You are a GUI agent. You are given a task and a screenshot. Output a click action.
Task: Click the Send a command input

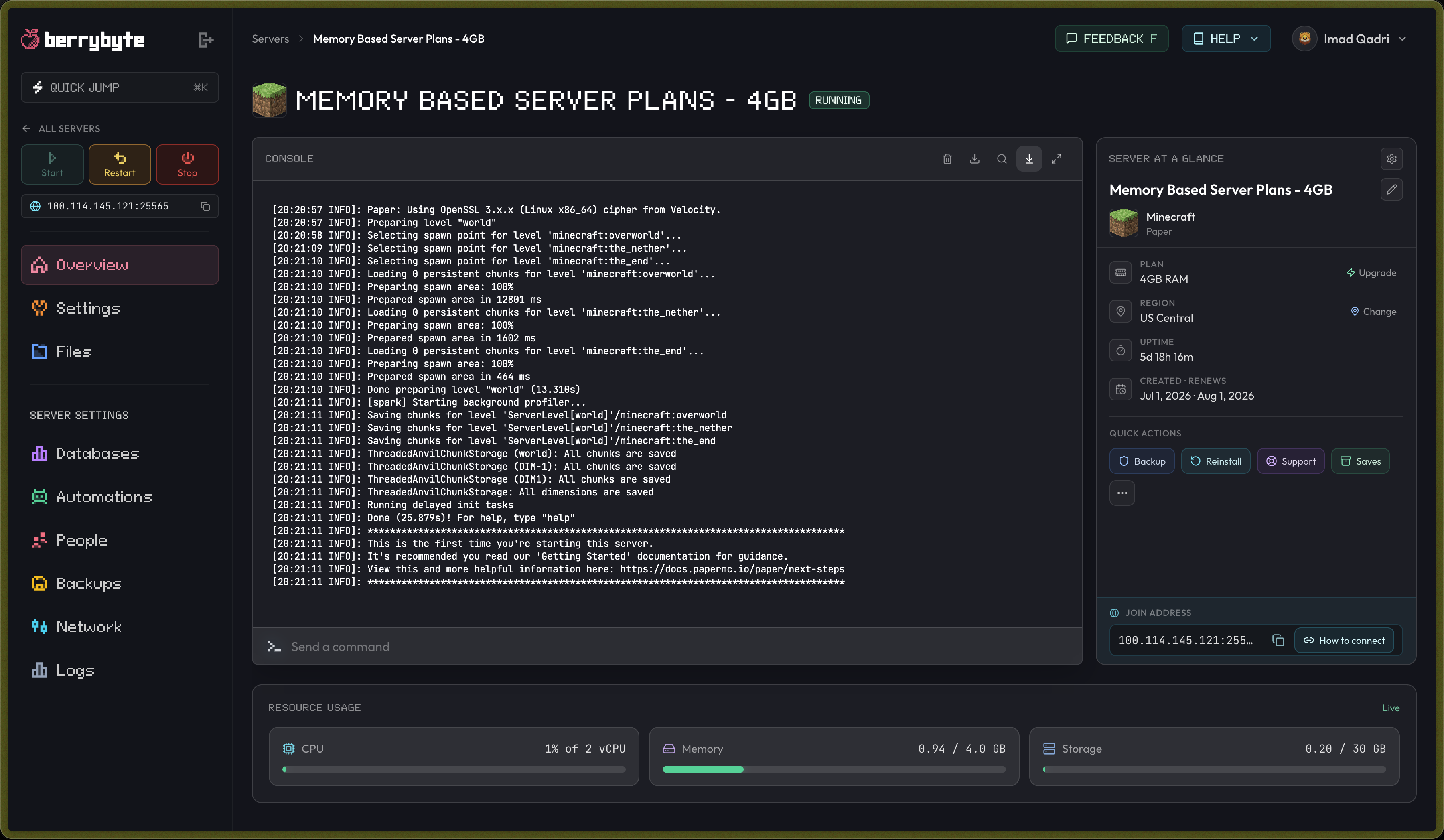[x=667, y=646]
